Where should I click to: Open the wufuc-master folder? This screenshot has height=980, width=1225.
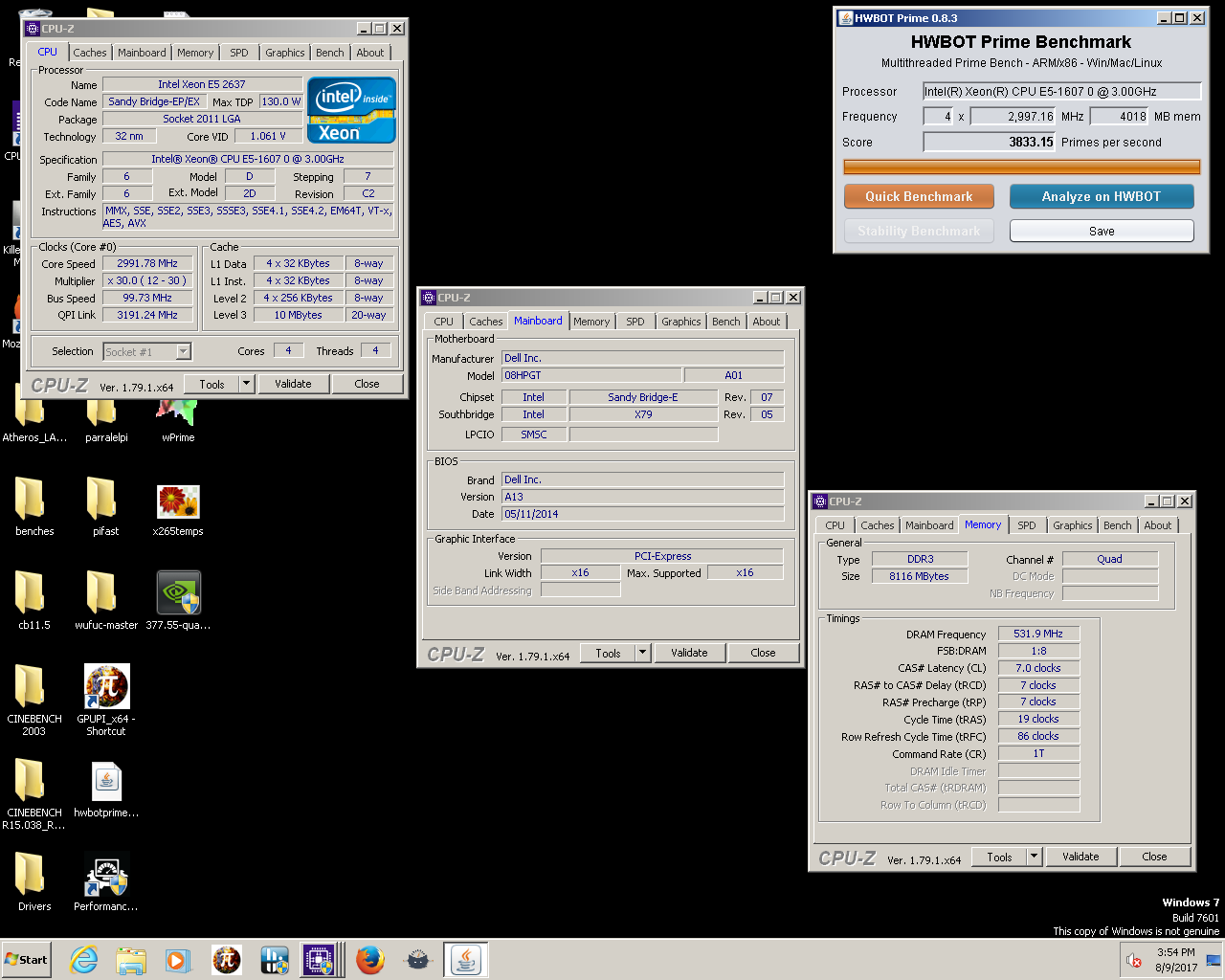pos(106,601)
